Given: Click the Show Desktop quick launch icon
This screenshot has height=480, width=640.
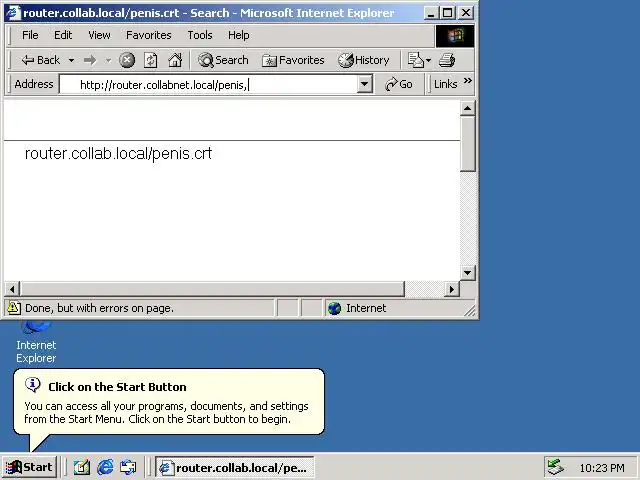Looking at the screenshot, I should pos(82,467).
